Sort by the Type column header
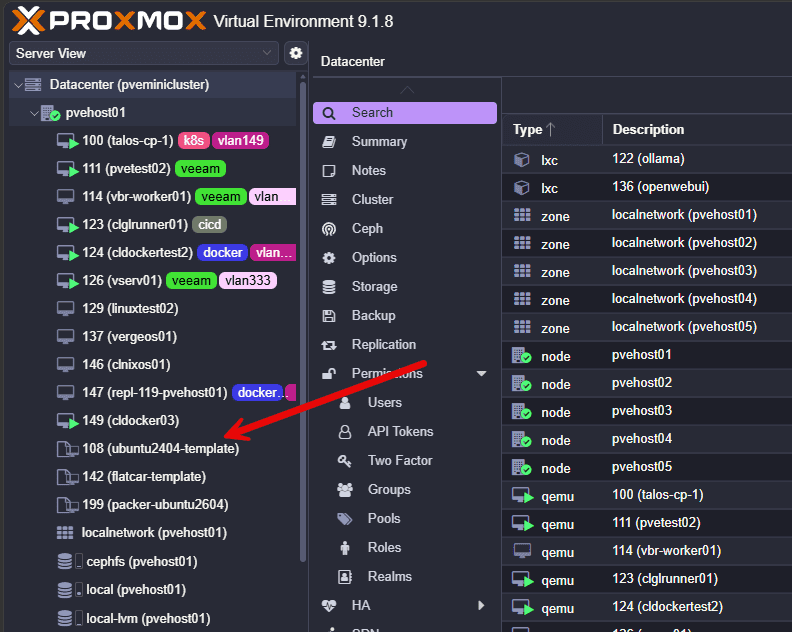792x632 pixels. click(x=552, y=129)
